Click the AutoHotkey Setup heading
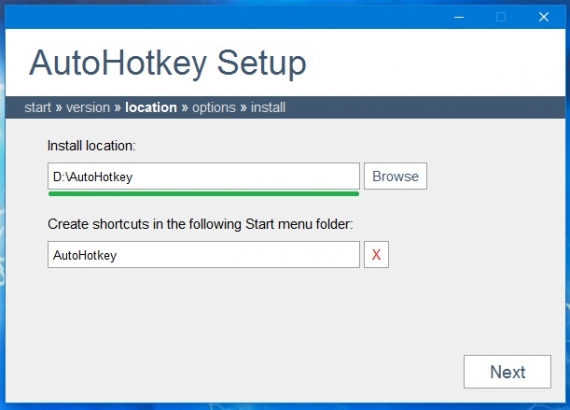Image resolution: width=570 pixels, height=410 pixels. [x=168, y=64]
